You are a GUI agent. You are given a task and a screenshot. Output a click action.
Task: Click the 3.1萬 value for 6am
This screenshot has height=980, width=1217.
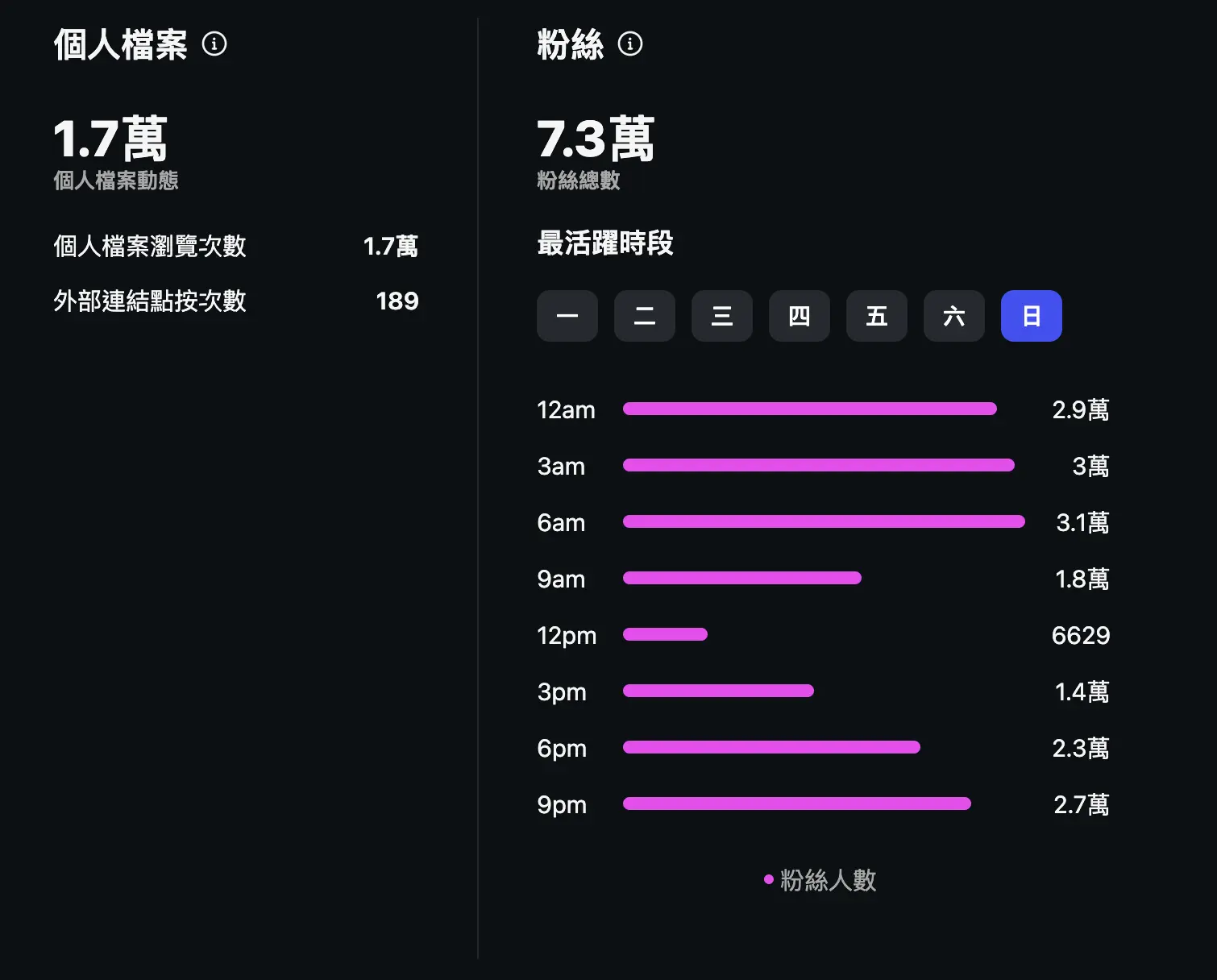1083,522
